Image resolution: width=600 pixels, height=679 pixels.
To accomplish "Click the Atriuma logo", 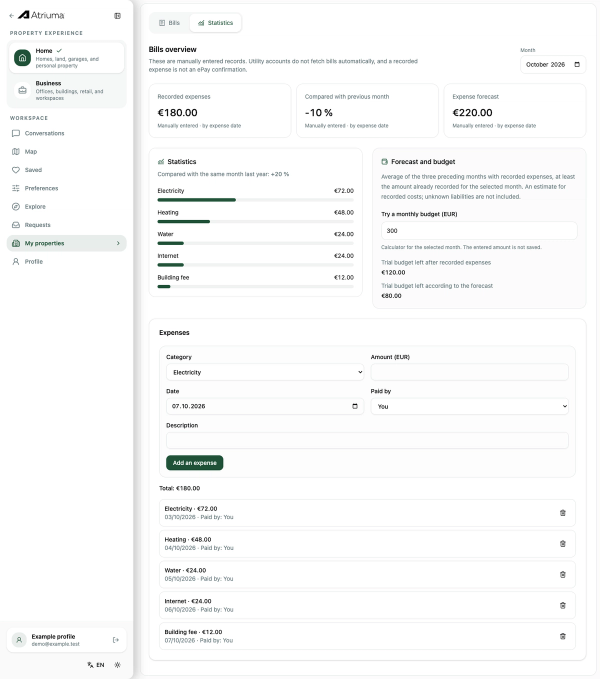I will [41, 15].
